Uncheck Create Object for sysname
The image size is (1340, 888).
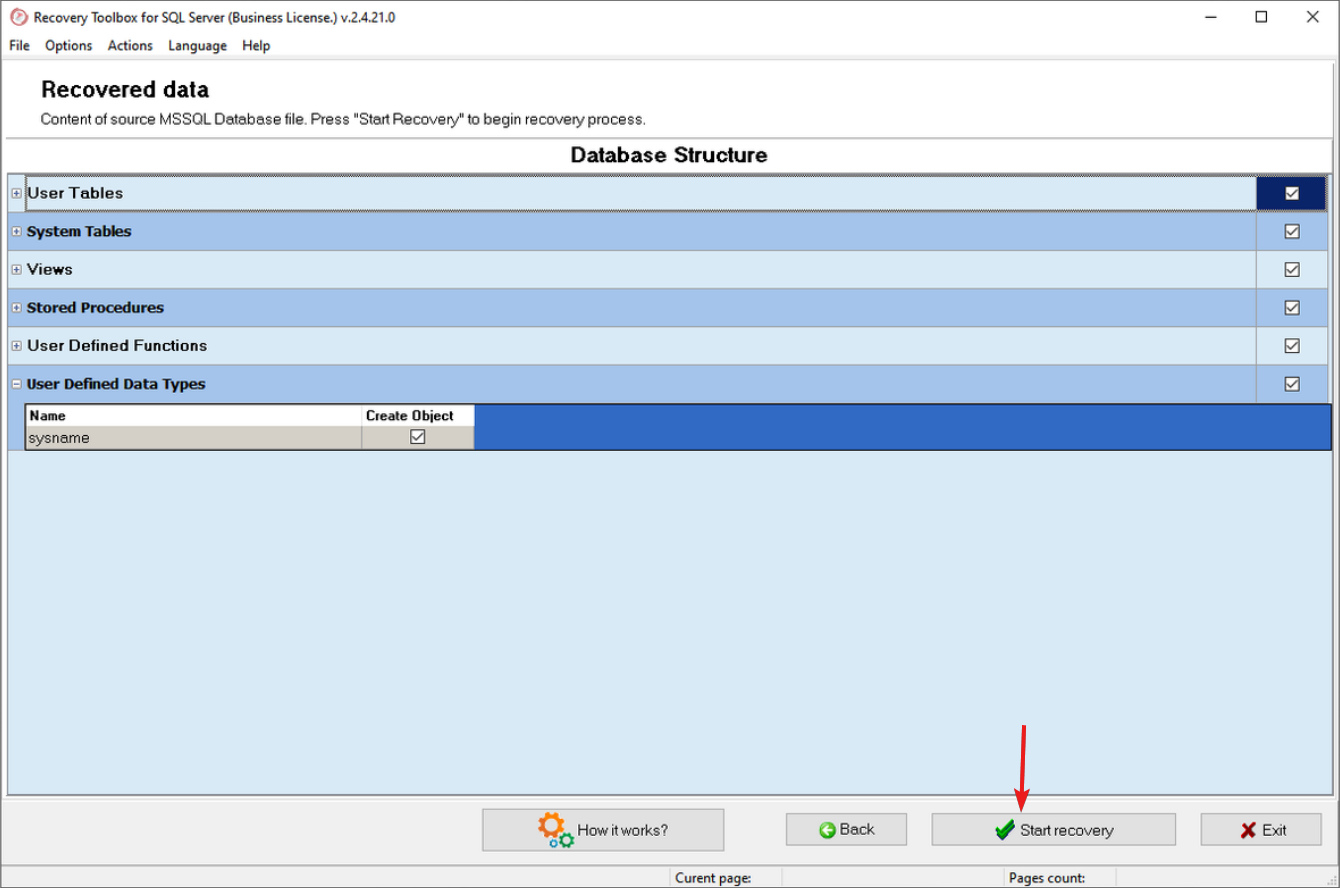click(x=418, y=437)
